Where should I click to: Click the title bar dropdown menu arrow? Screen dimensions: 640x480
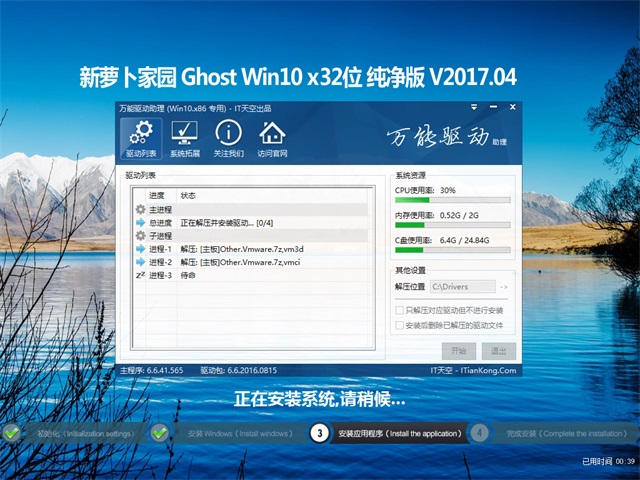pos(474,107)
